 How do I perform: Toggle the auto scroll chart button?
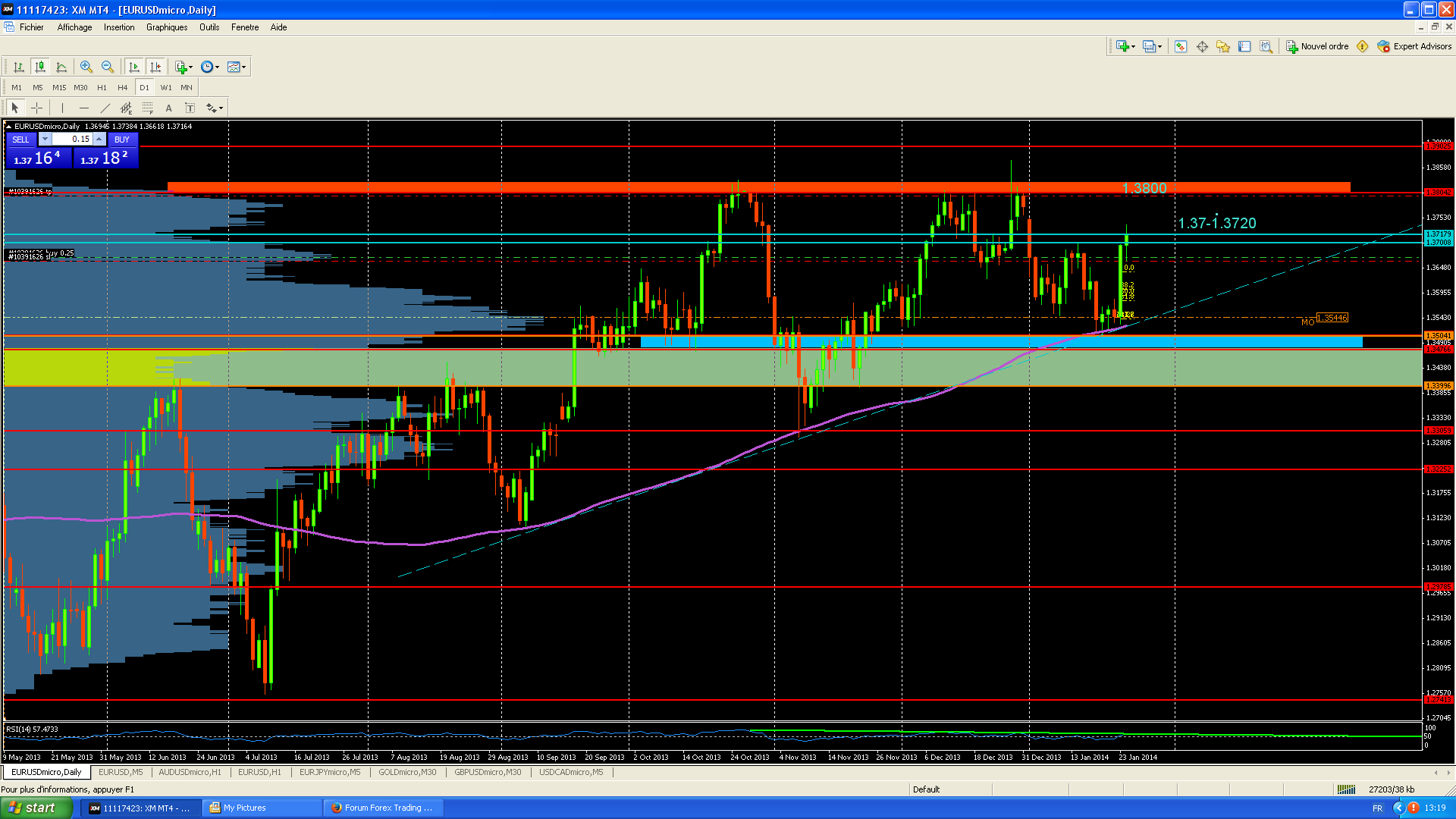coord(134,67)
